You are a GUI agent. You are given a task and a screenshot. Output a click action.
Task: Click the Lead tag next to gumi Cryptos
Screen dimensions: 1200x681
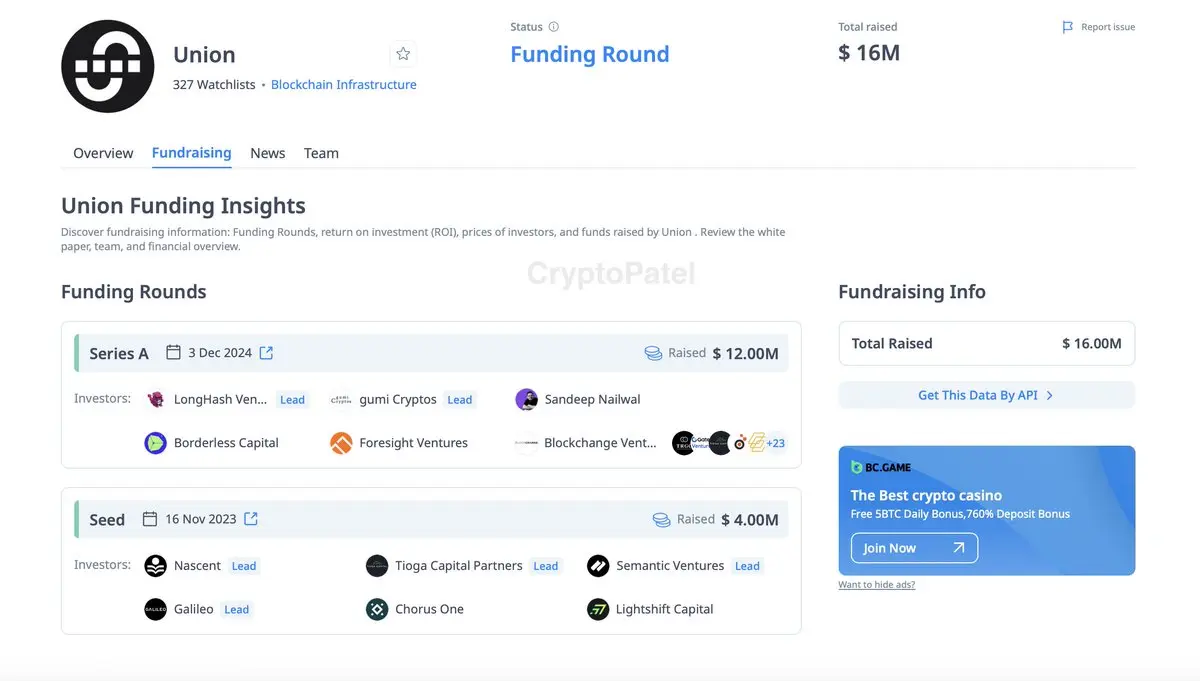460,400
